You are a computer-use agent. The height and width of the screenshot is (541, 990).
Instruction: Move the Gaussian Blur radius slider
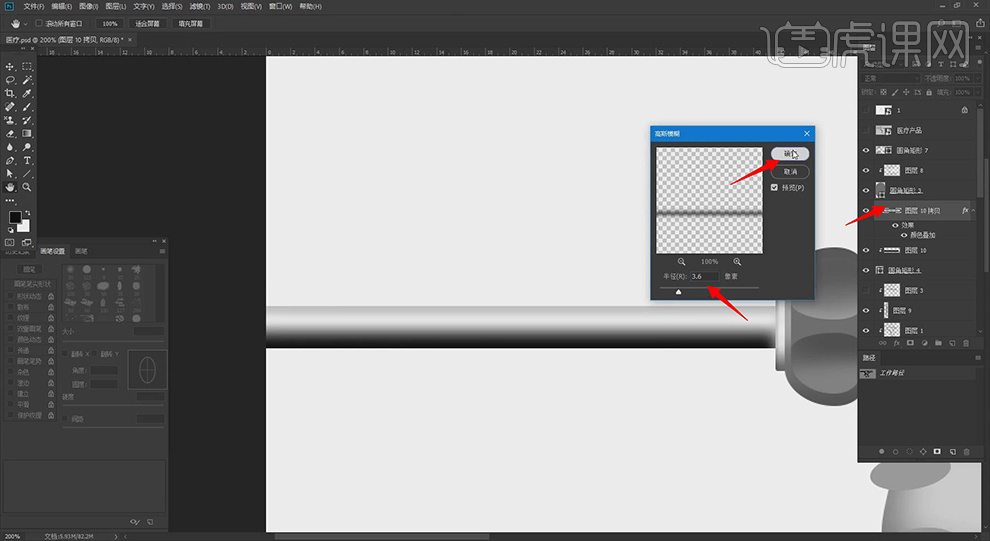pos(679,292)
